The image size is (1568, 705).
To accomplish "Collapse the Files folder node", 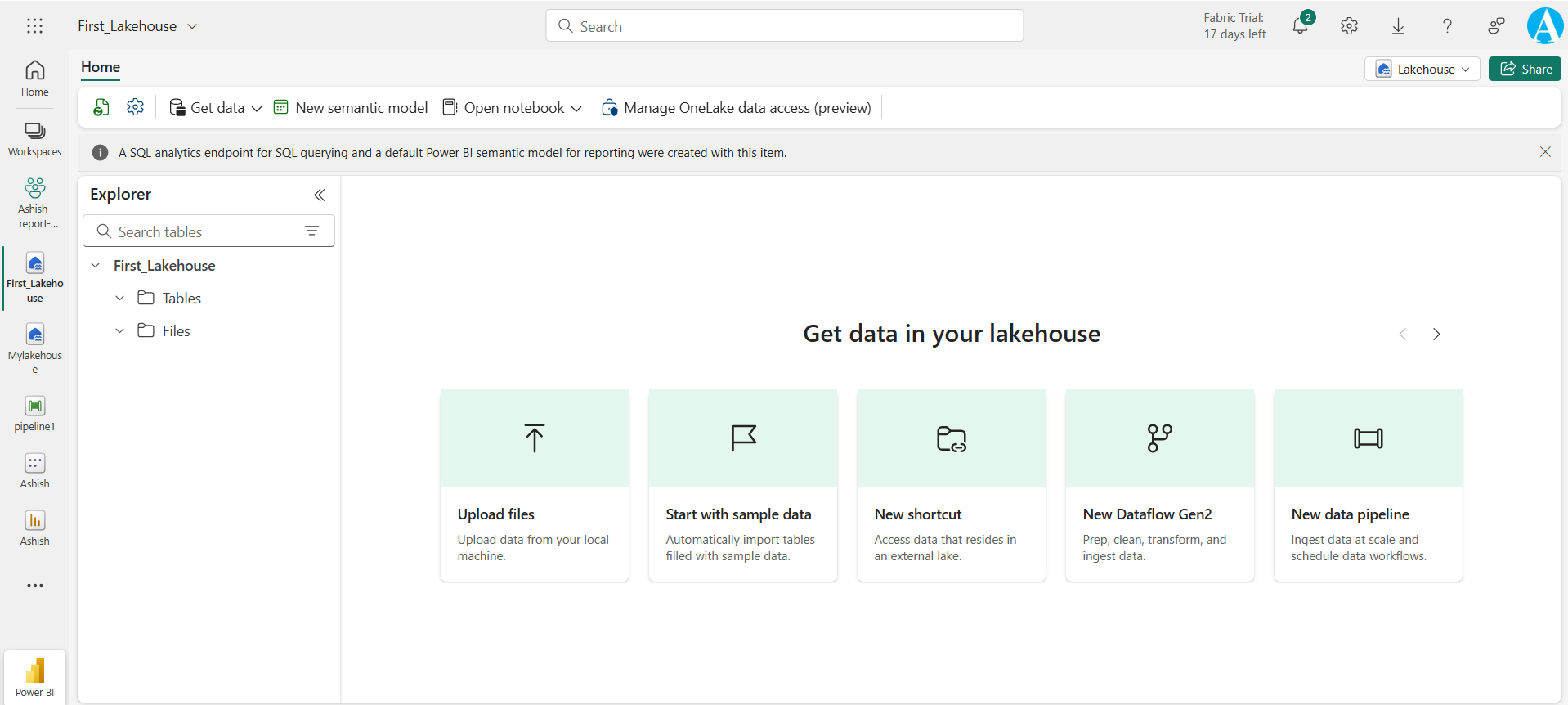I will [120, 331].
